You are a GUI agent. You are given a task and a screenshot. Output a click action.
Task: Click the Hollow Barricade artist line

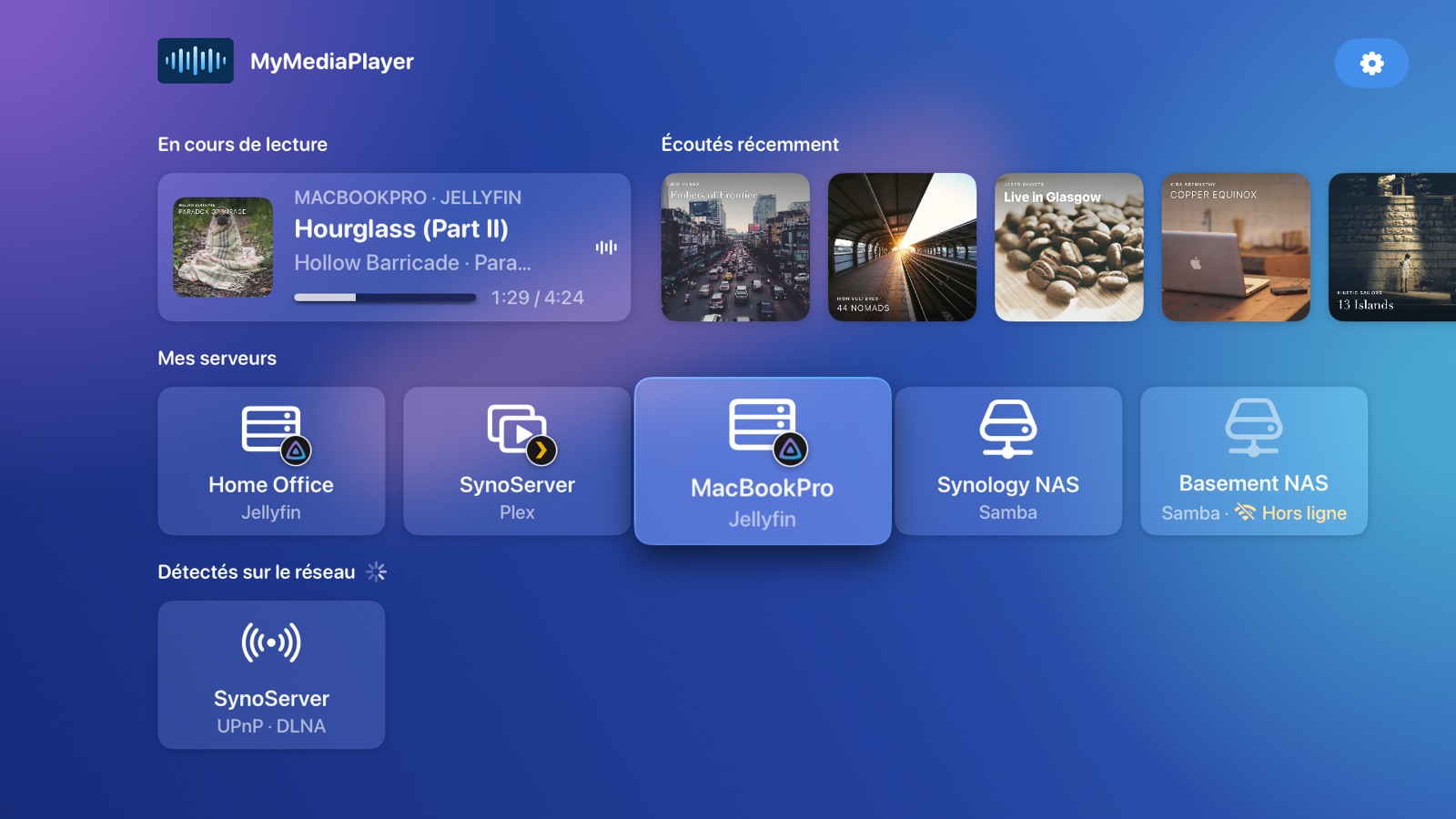click(412, 263)
